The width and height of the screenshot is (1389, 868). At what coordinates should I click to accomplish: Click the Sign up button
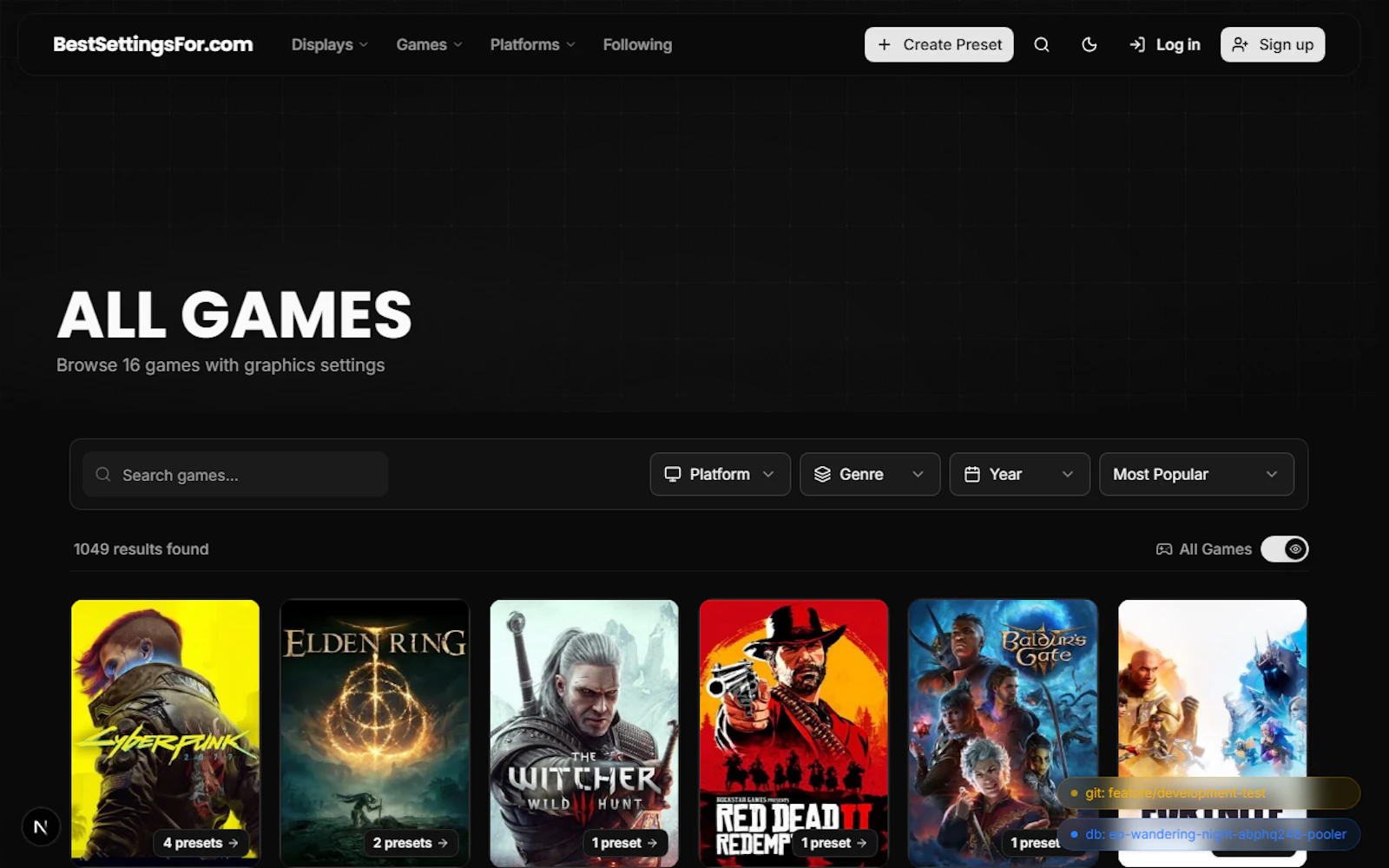click(x=1273, y=44)
